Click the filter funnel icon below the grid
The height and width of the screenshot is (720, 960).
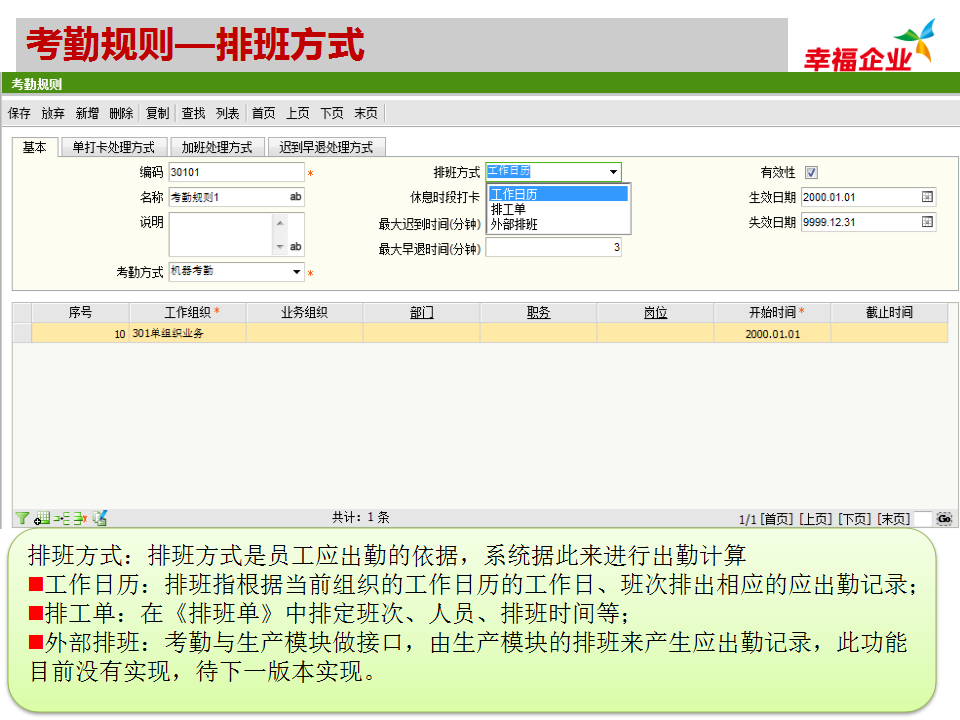pos(21,518)
